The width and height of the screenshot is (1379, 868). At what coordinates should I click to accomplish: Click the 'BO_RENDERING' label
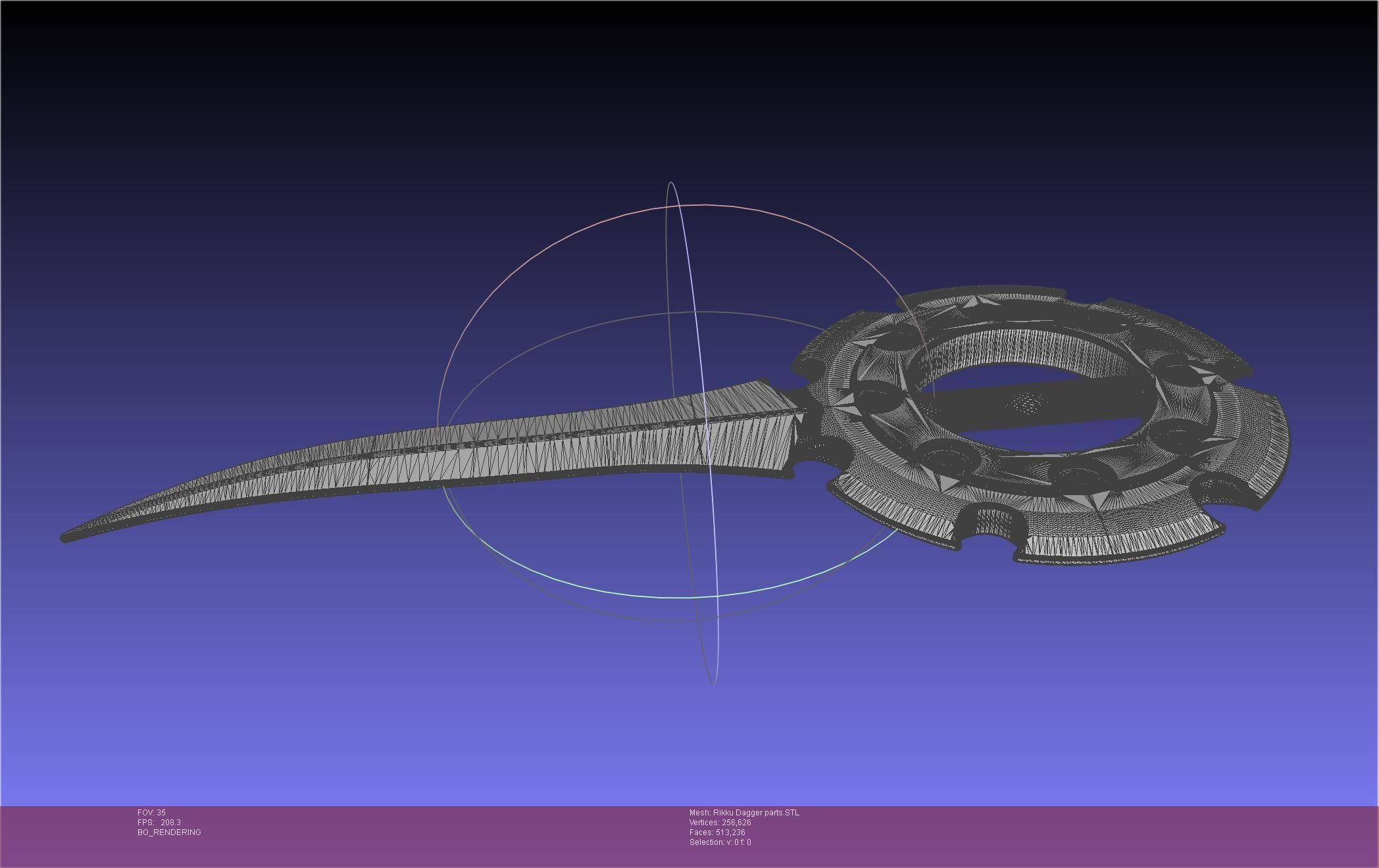click(169, 832)
